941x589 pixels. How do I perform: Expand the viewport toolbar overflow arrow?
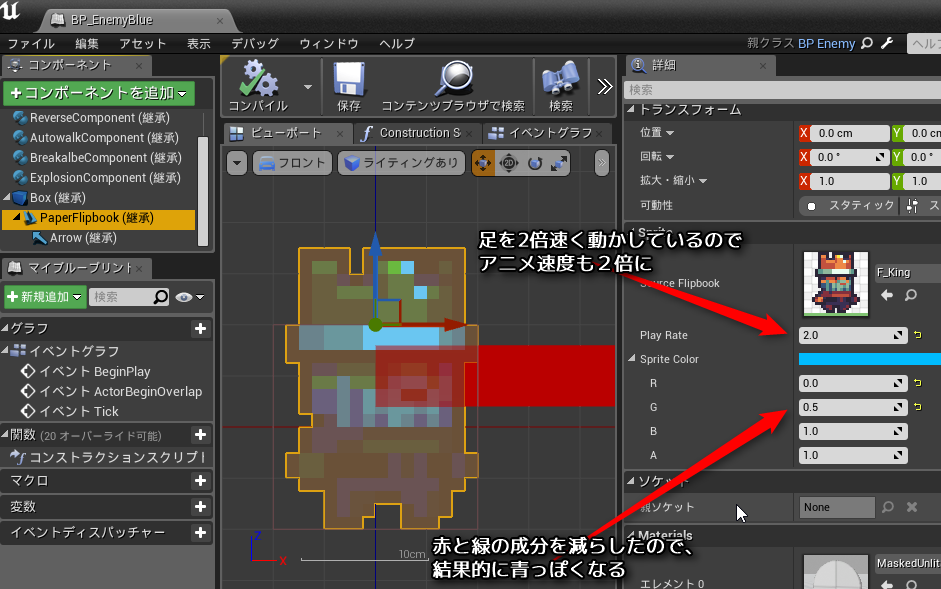click(602, 163)
